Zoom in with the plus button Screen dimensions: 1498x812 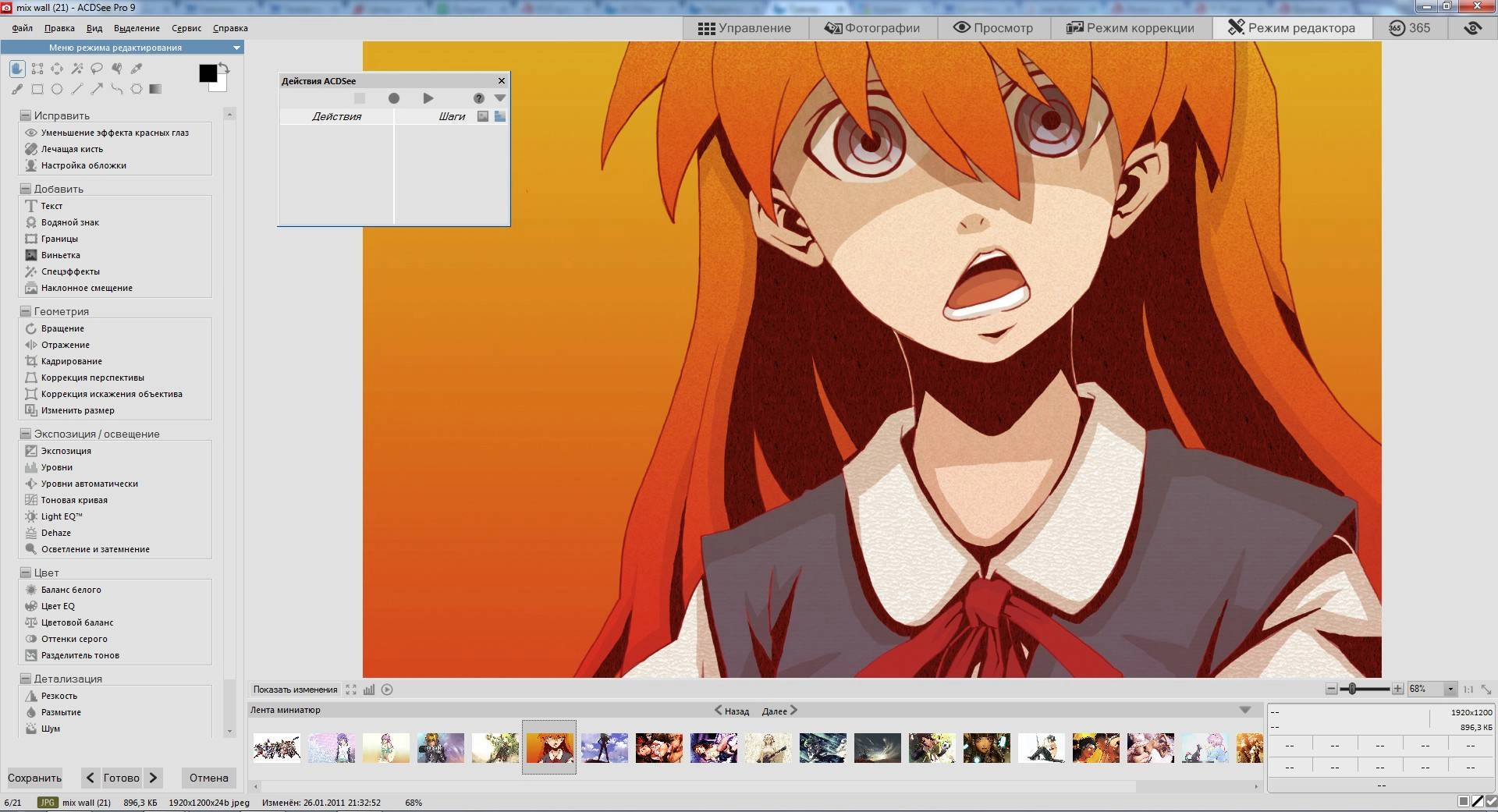click(1398, 689)
